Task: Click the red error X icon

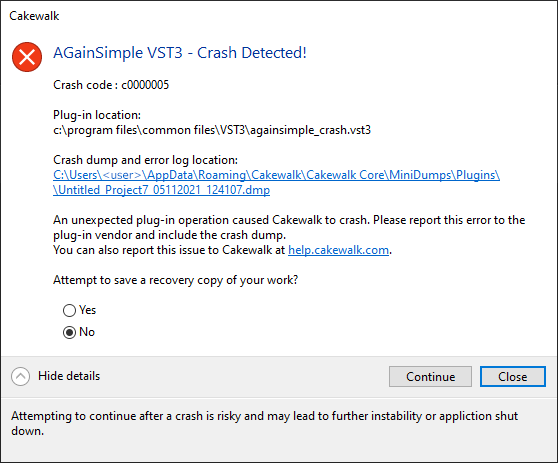Action: tap(27, 57)
